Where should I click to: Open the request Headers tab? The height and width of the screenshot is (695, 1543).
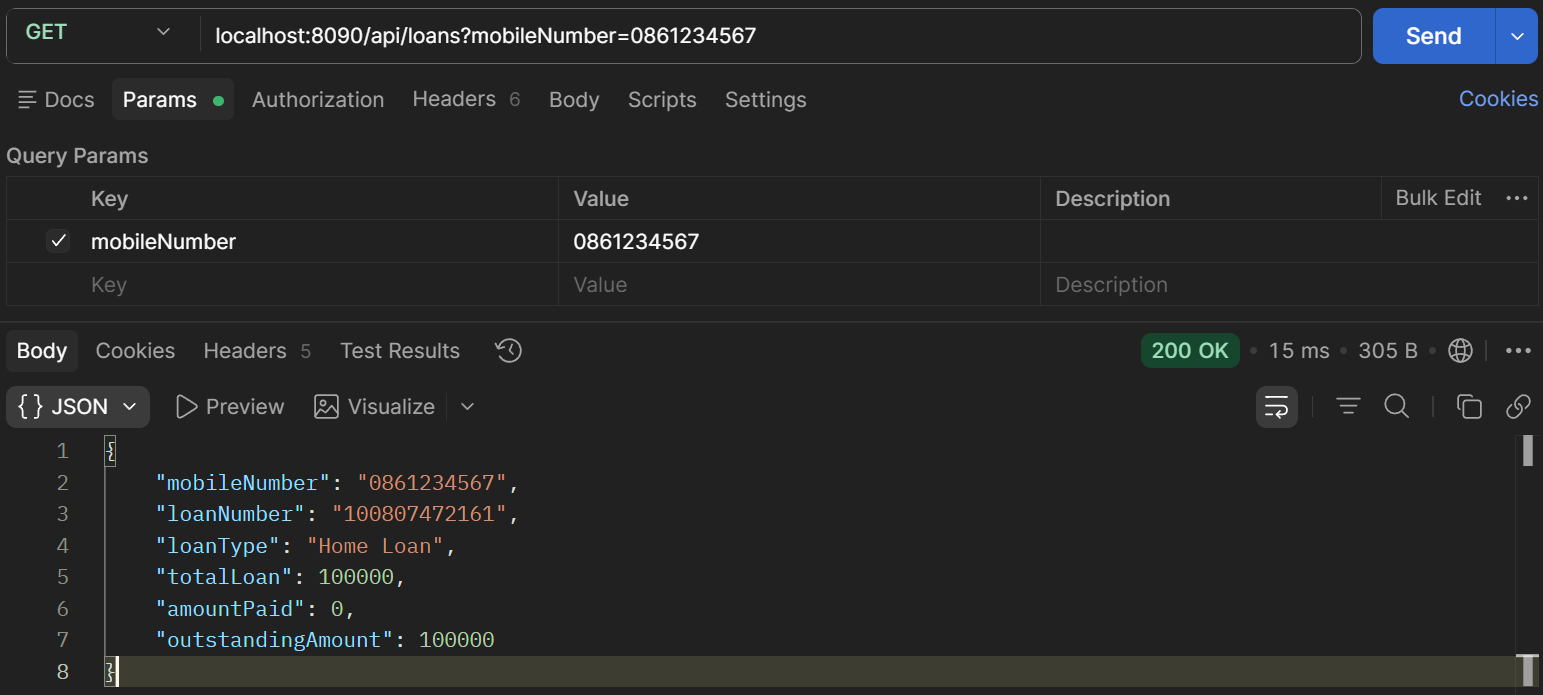tap(466, 99)
